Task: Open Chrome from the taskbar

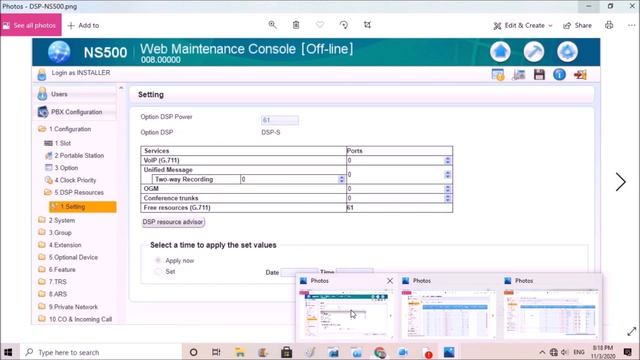Action: pyautogui.click(x=380, y=352)
